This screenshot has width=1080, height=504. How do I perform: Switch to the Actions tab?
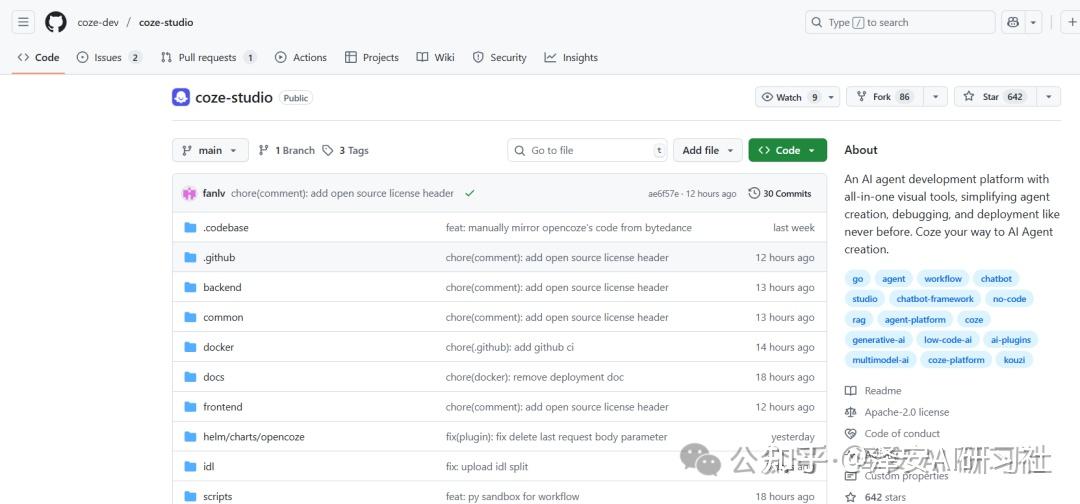(x=301, y=57)
